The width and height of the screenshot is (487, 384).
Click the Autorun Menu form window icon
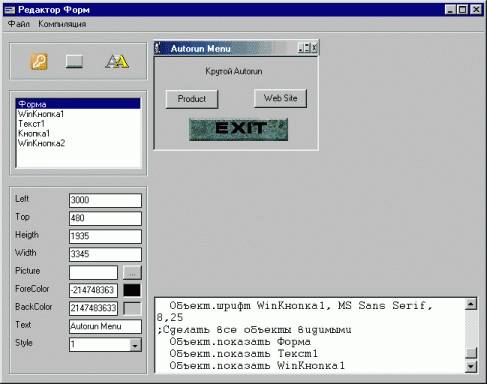click(x=158, y=48)
